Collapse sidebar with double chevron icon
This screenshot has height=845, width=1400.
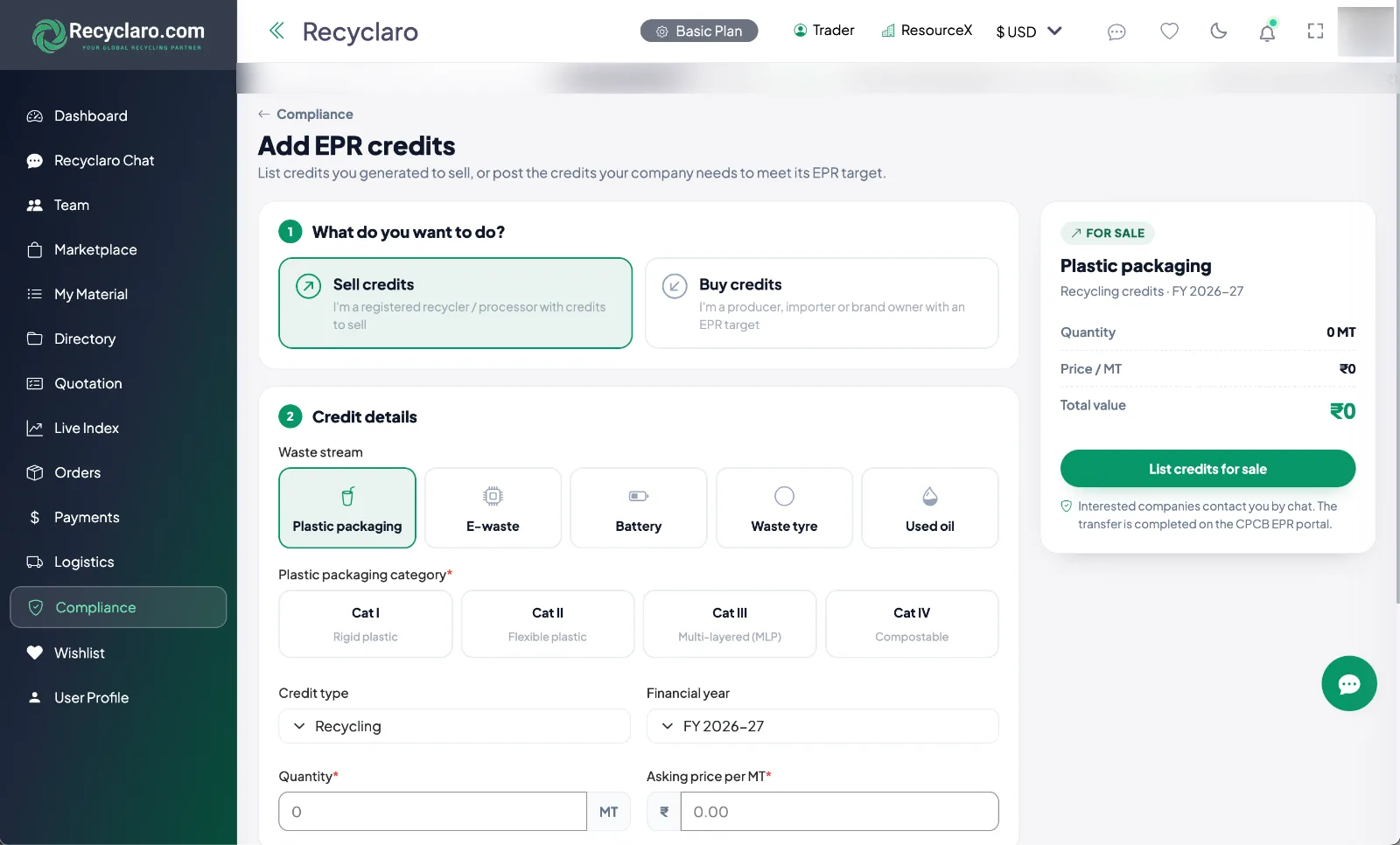click(x=276, y=31)
